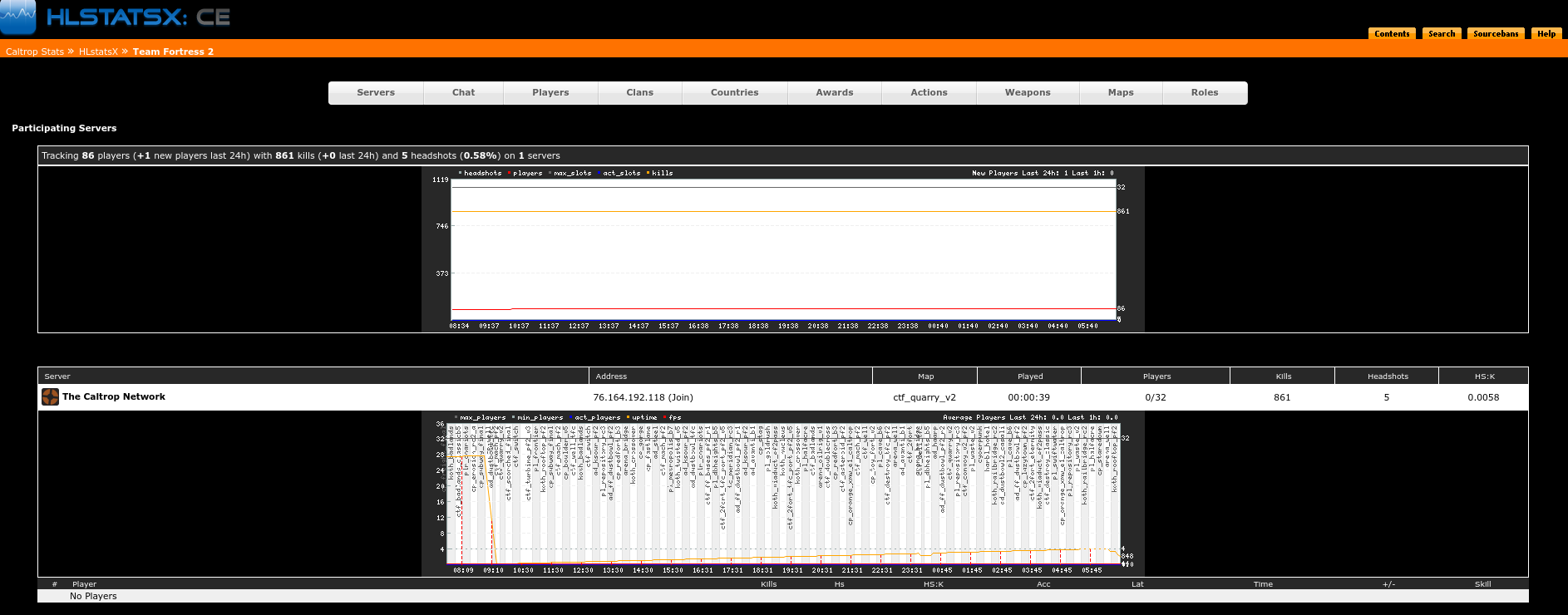The image size is (1568, 615).
Task: Click the Players column header in server table
Action: coord(1156,376)
